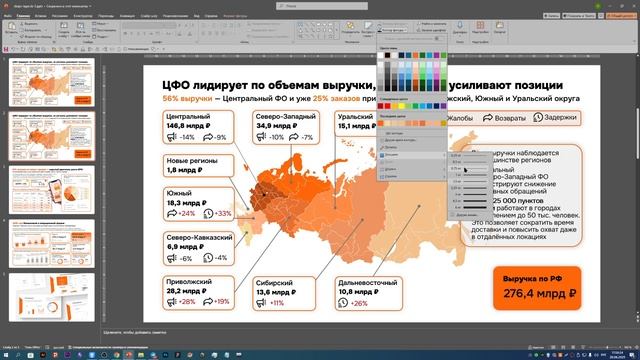The height and width of the screenshot is (360, 640).
Task: Pick the yellow standard color swatch
Action: click(402, 106)
